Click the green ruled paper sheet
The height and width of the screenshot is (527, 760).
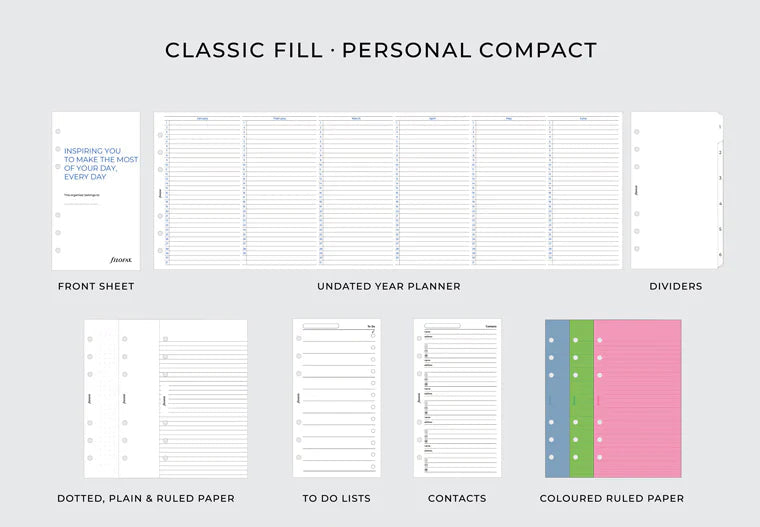click(581, 398)
